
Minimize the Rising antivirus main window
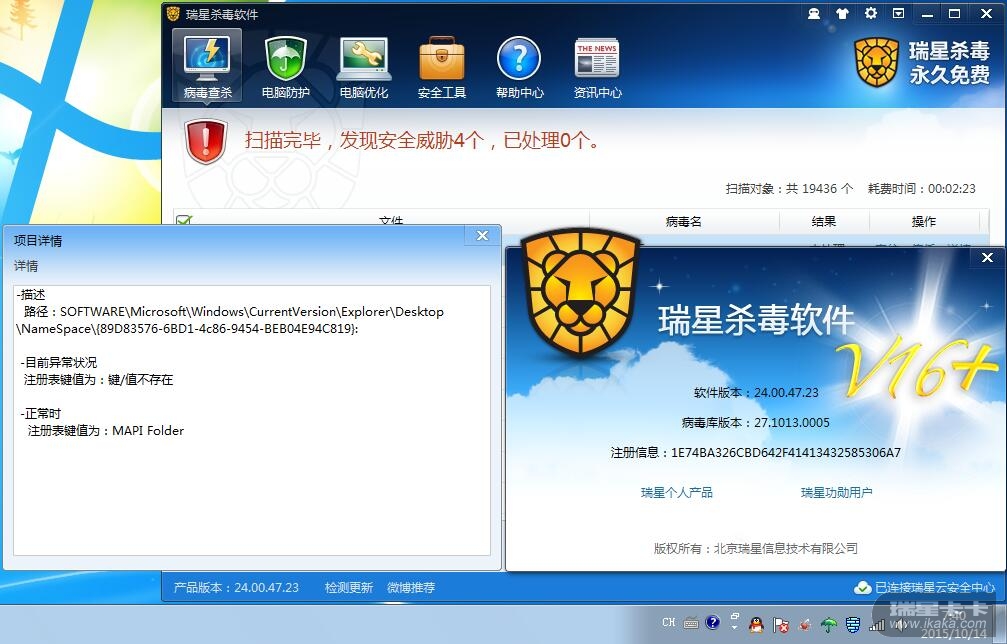point(927,13)
